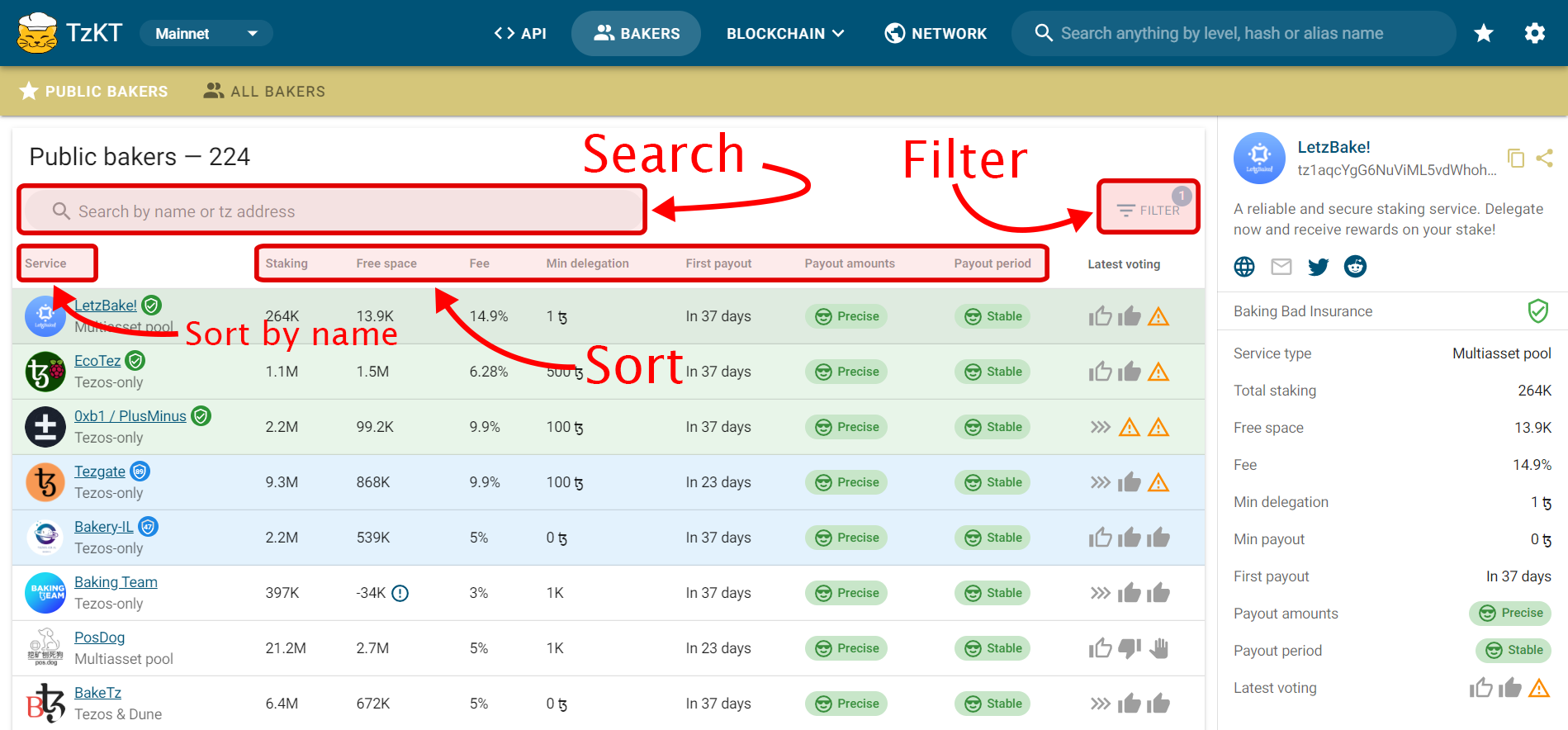1568x730 pixels.
Task: Click the Stable badge in the Tezgate row
Action: (992, 482)
